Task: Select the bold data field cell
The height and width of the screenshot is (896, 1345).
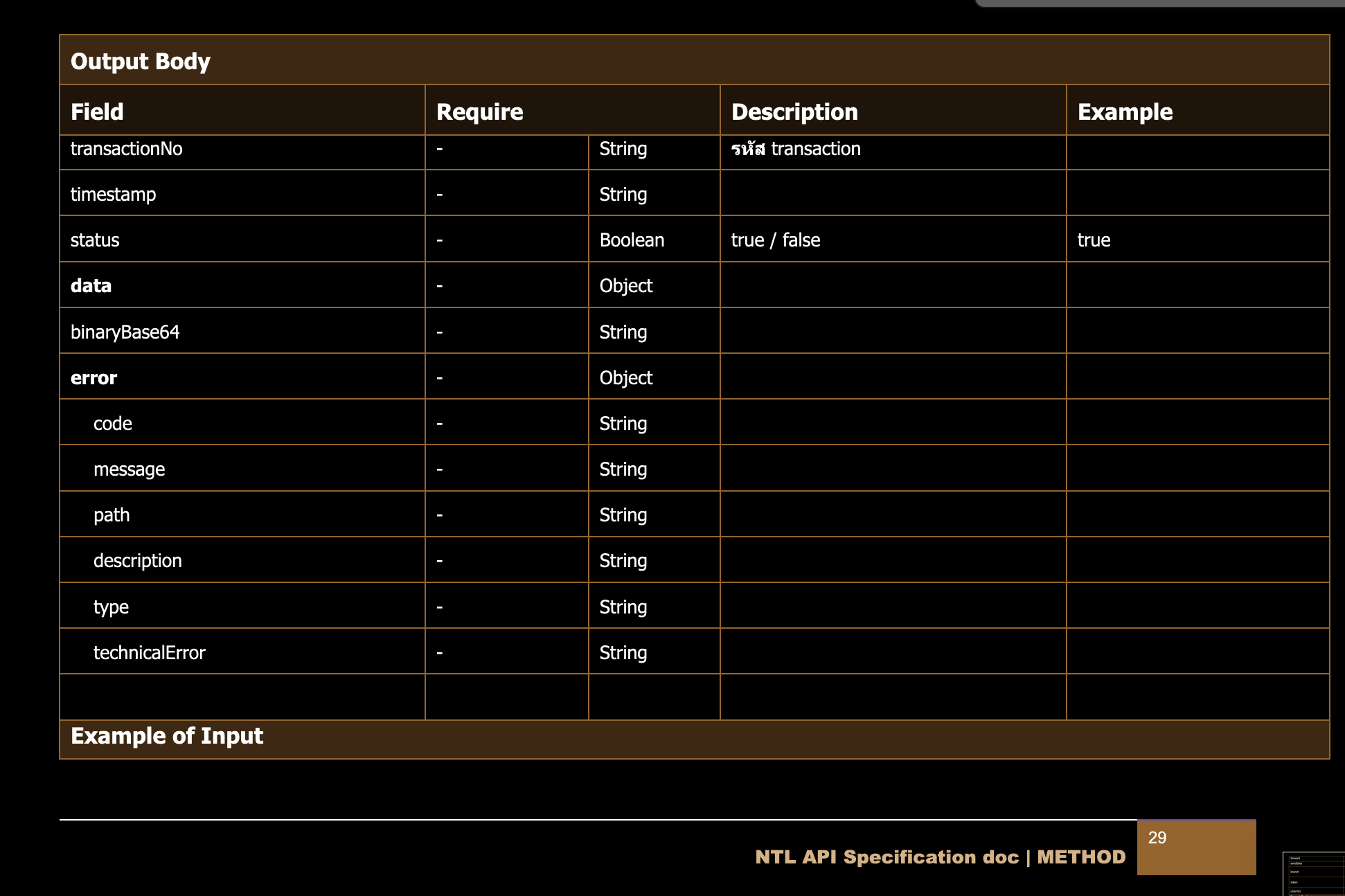Action: click(x=91, y=286)
